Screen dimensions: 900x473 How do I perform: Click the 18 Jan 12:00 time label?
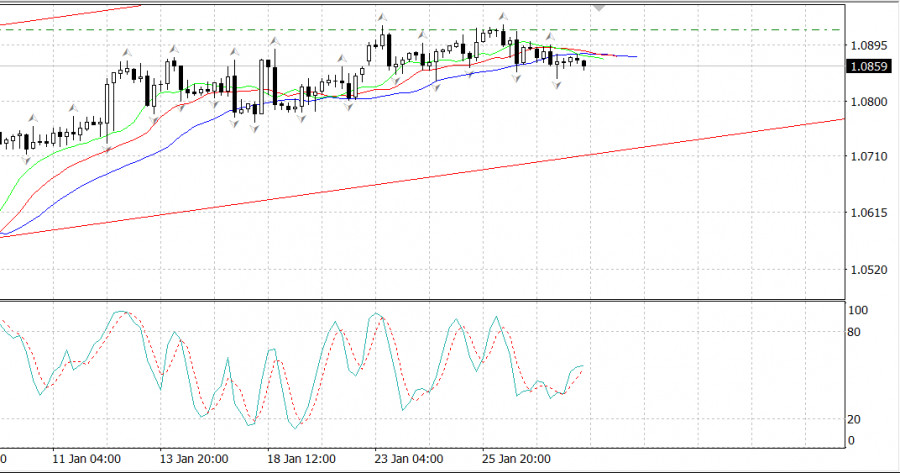pos(301,459)
